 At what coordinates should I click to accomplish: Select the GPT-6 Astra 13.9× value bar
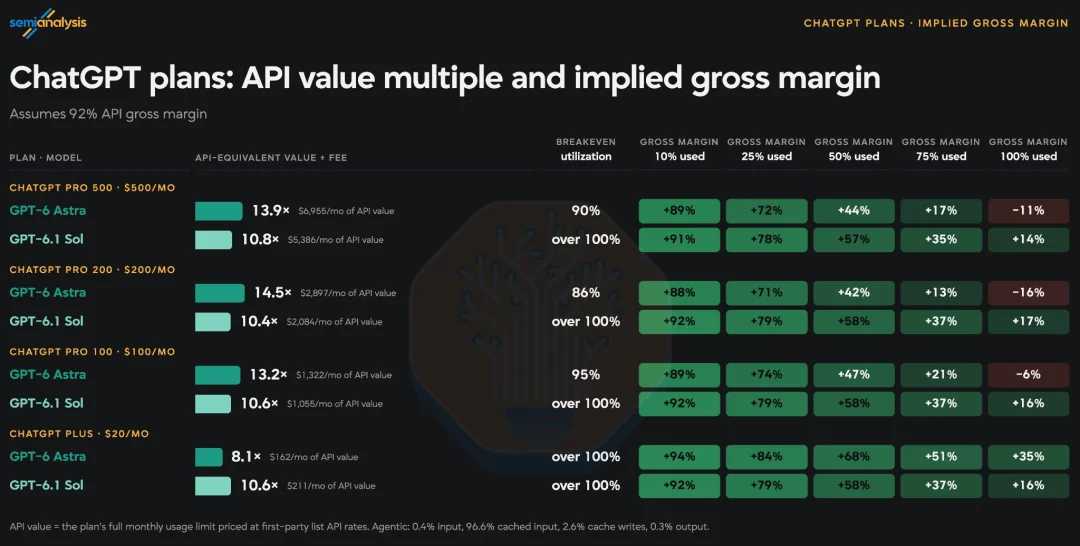pos(218,211)
